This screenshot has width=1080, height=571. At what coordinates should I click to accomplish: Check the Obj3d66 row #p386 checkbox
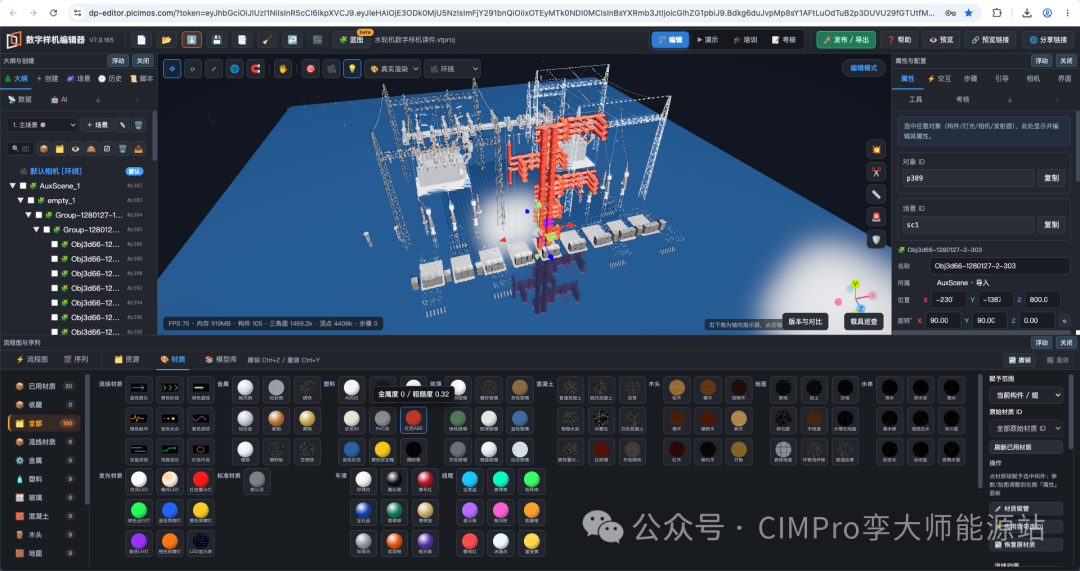click(x=54, y=245)
